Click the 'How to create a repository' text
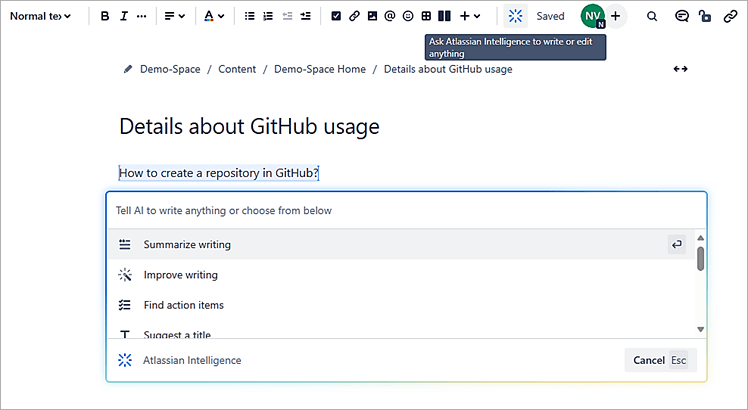748x410 pixels. coord(218,173)
